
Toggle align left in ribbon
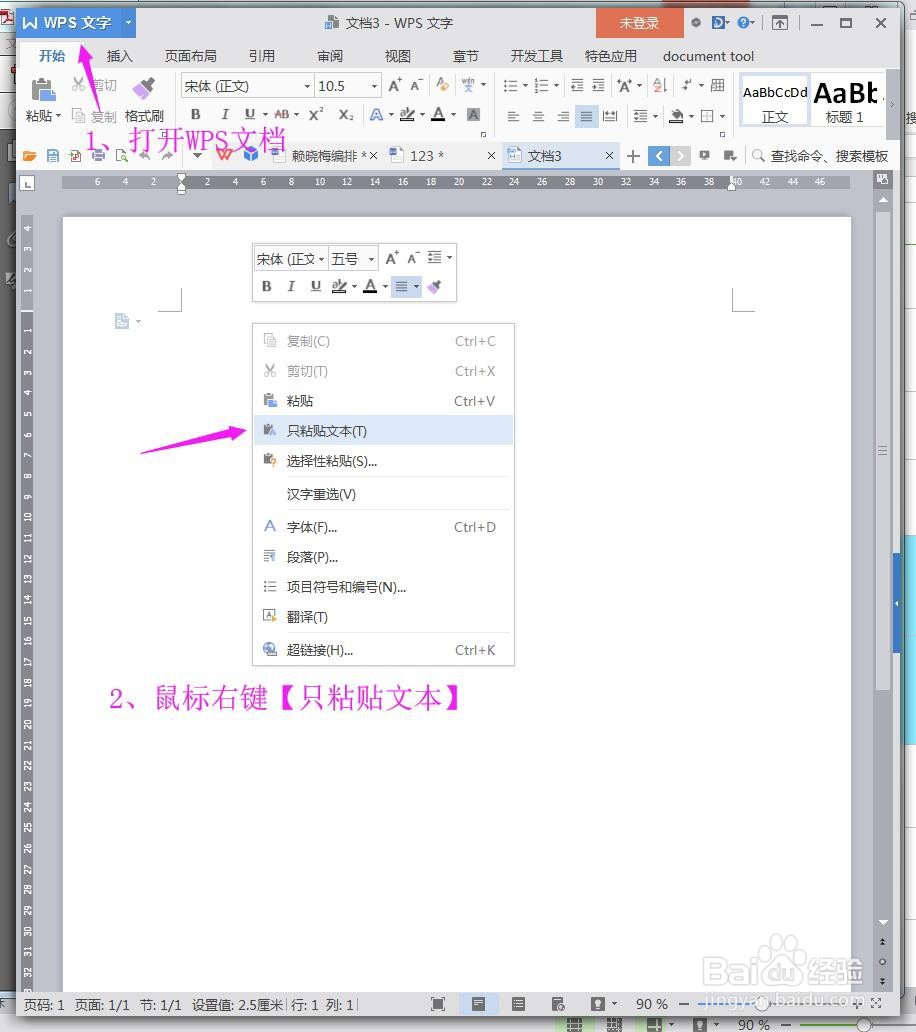tap(513, 116)
